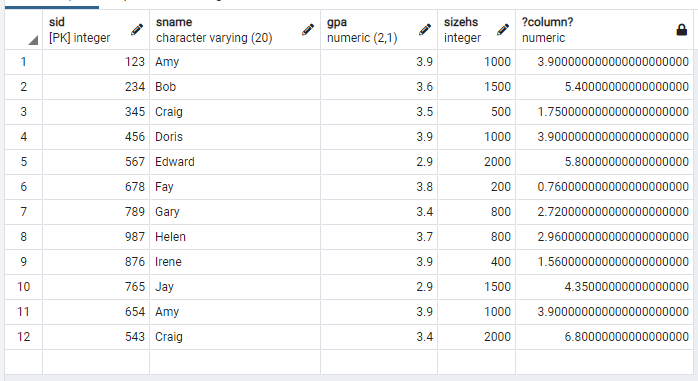The height and width of the screenshot is (381, 698).
Task: Click sid cell 123
Action: (96, 62)
